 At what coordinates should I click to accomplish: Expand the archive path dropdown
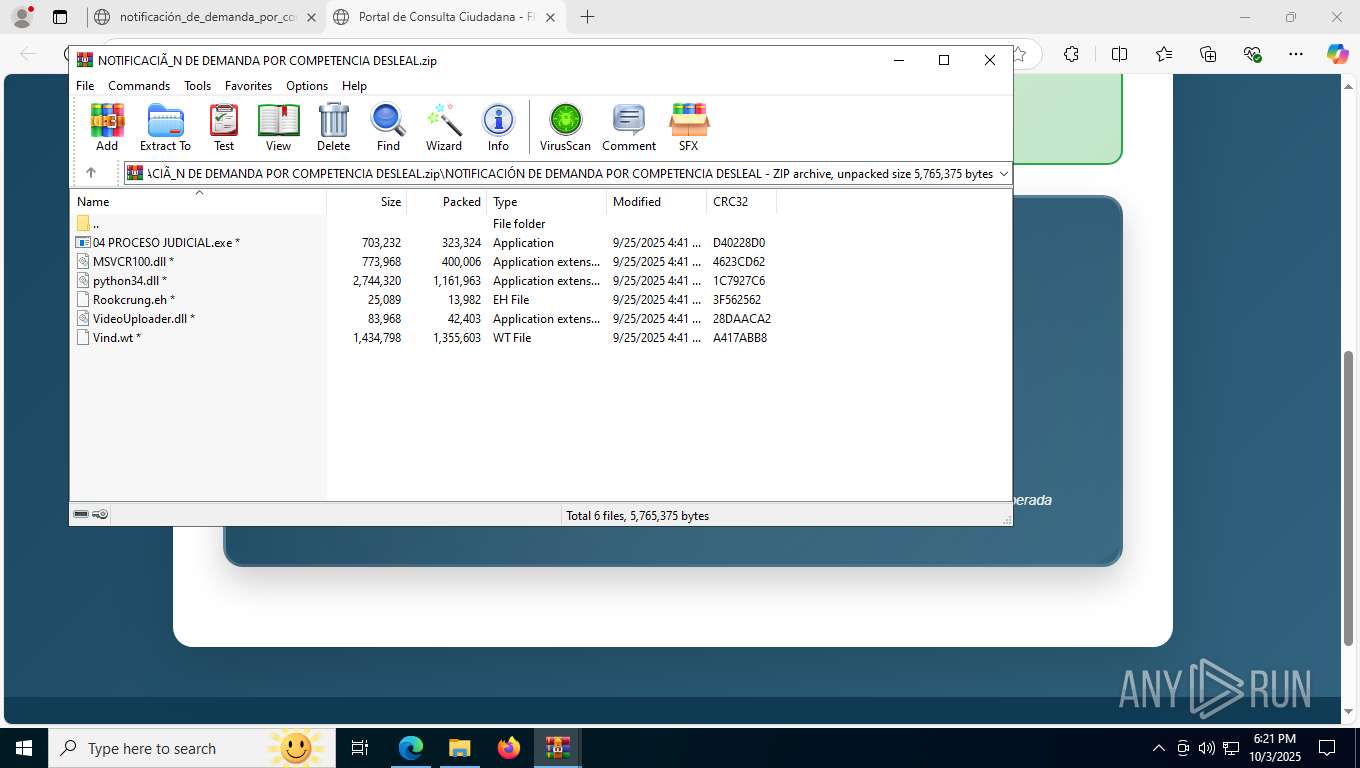[1003, 174]
